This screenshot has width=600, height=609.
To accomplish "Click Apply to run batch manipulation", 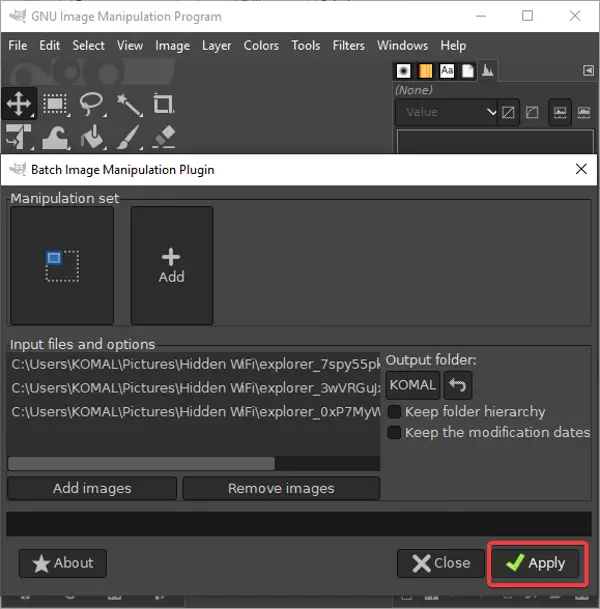I will click(x=535, y=563).
